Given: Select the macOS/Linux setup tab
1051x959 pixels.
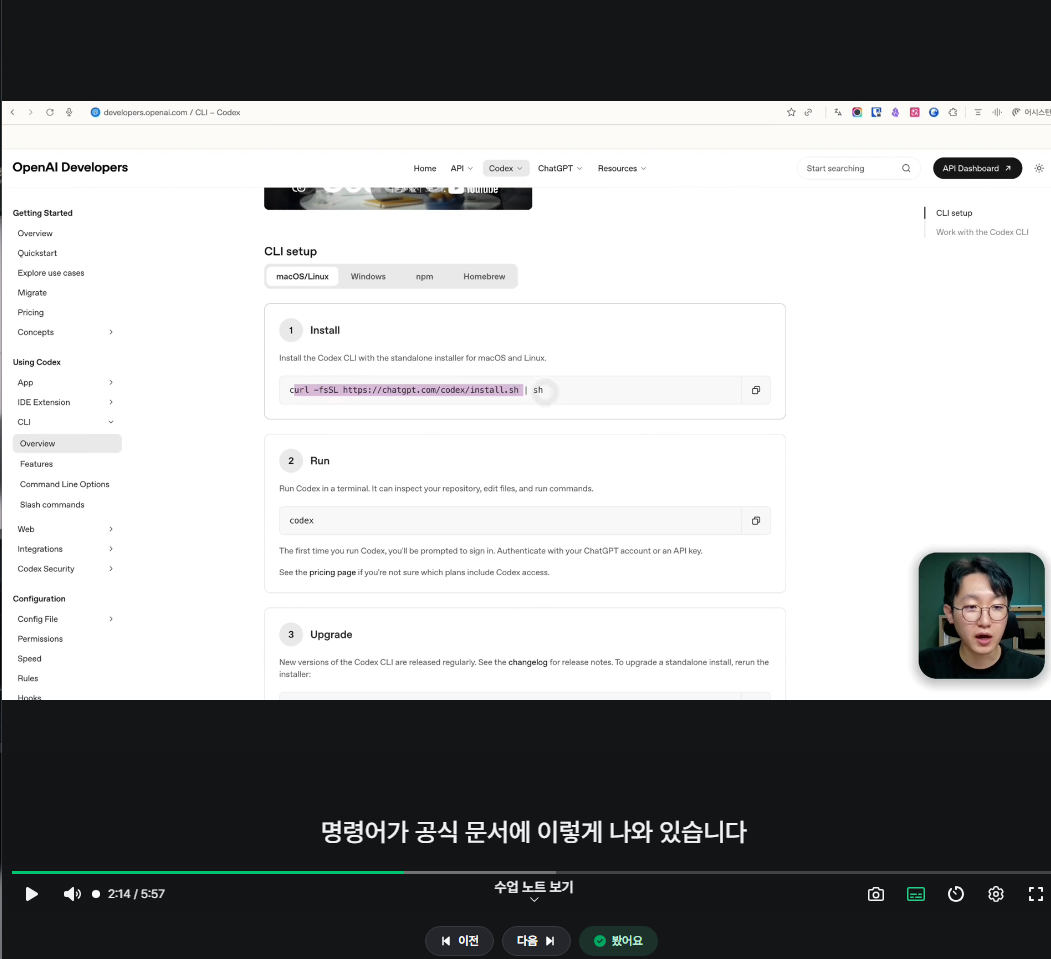Looking at the screenshot, I should tap(302, 277).
